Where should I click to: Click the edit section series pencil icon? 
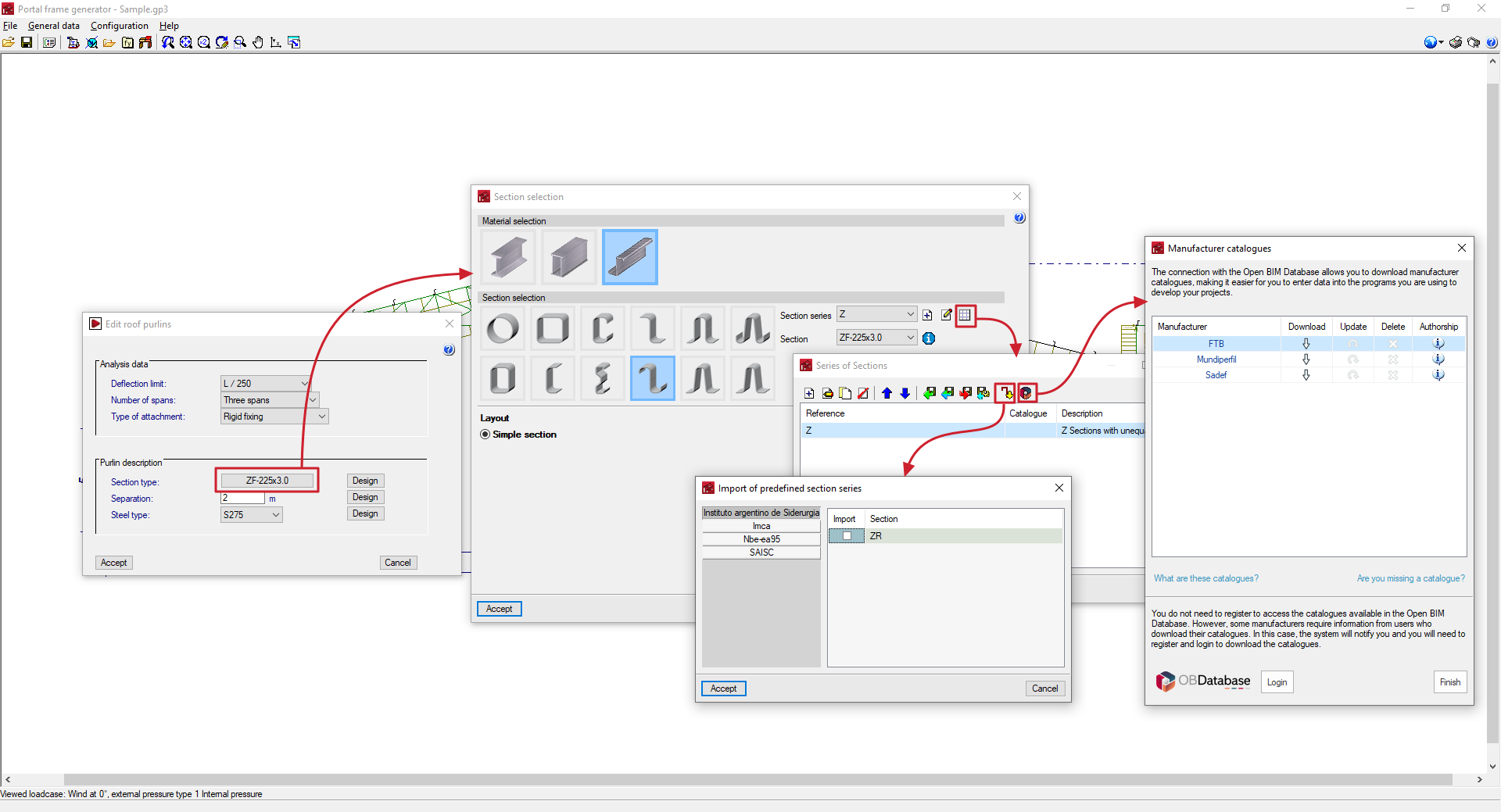(947, 315)
